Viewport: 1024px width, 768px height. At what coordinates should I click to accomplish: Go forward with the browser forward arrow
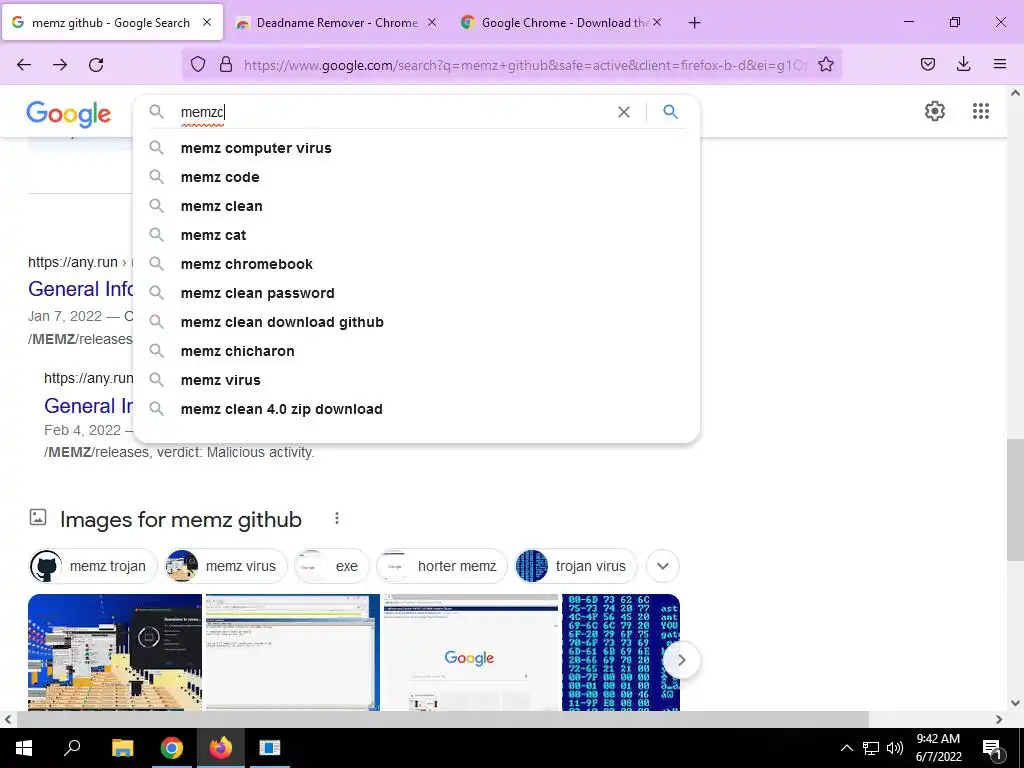point(60,64)
